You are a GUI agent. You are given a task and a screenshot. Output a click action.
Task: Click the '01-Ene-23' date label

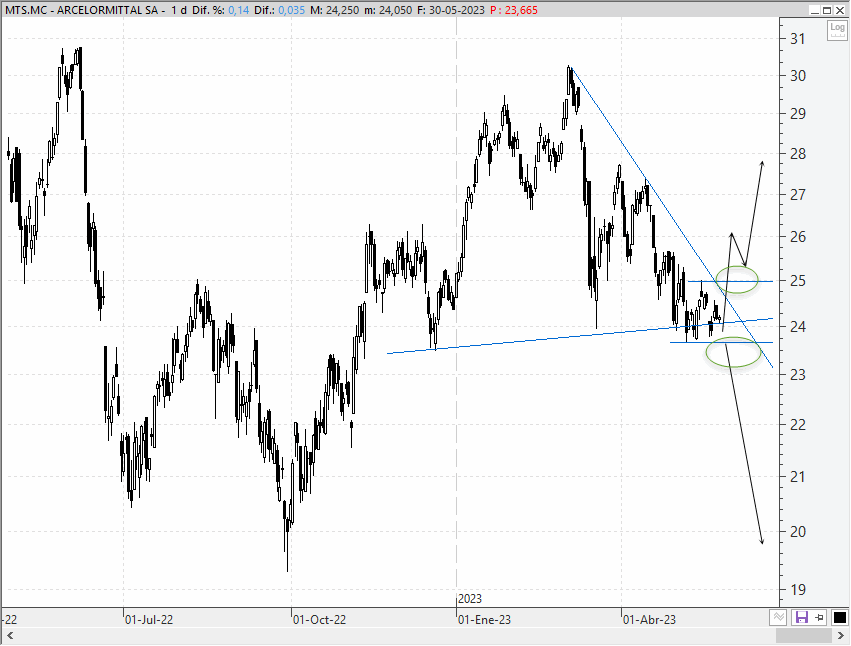484,619
